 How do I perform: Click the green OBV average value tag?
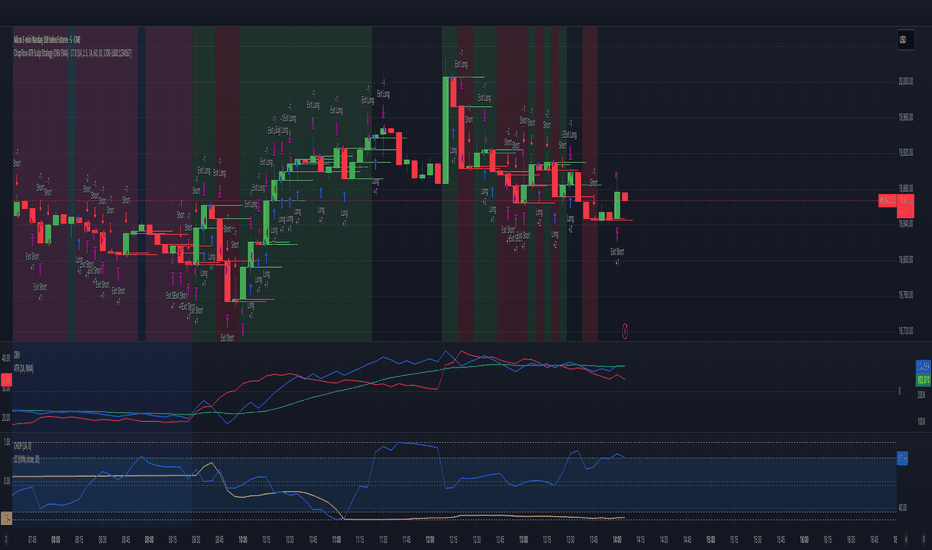coord(923,379)
